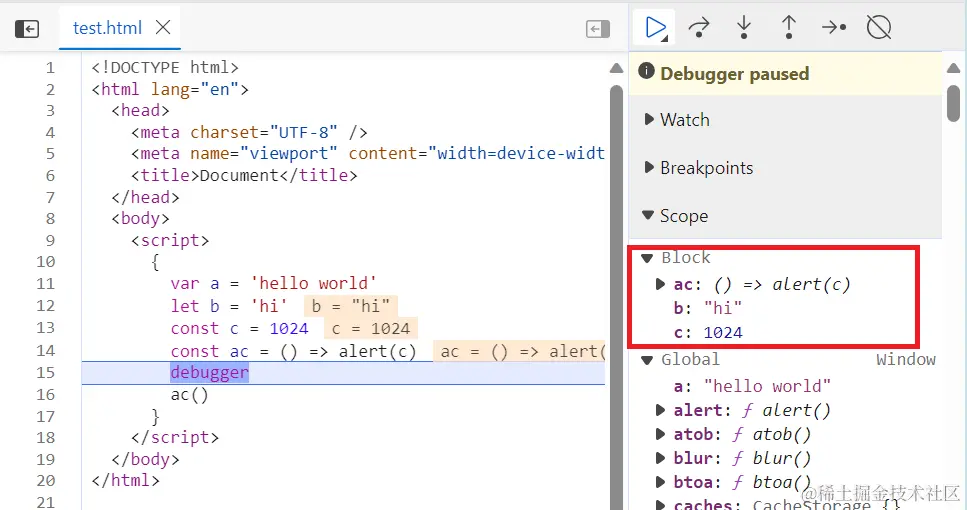Click the var a = 'hello world' line
Viewport: 967px width, 510px height.
click(x=274, y=284)
